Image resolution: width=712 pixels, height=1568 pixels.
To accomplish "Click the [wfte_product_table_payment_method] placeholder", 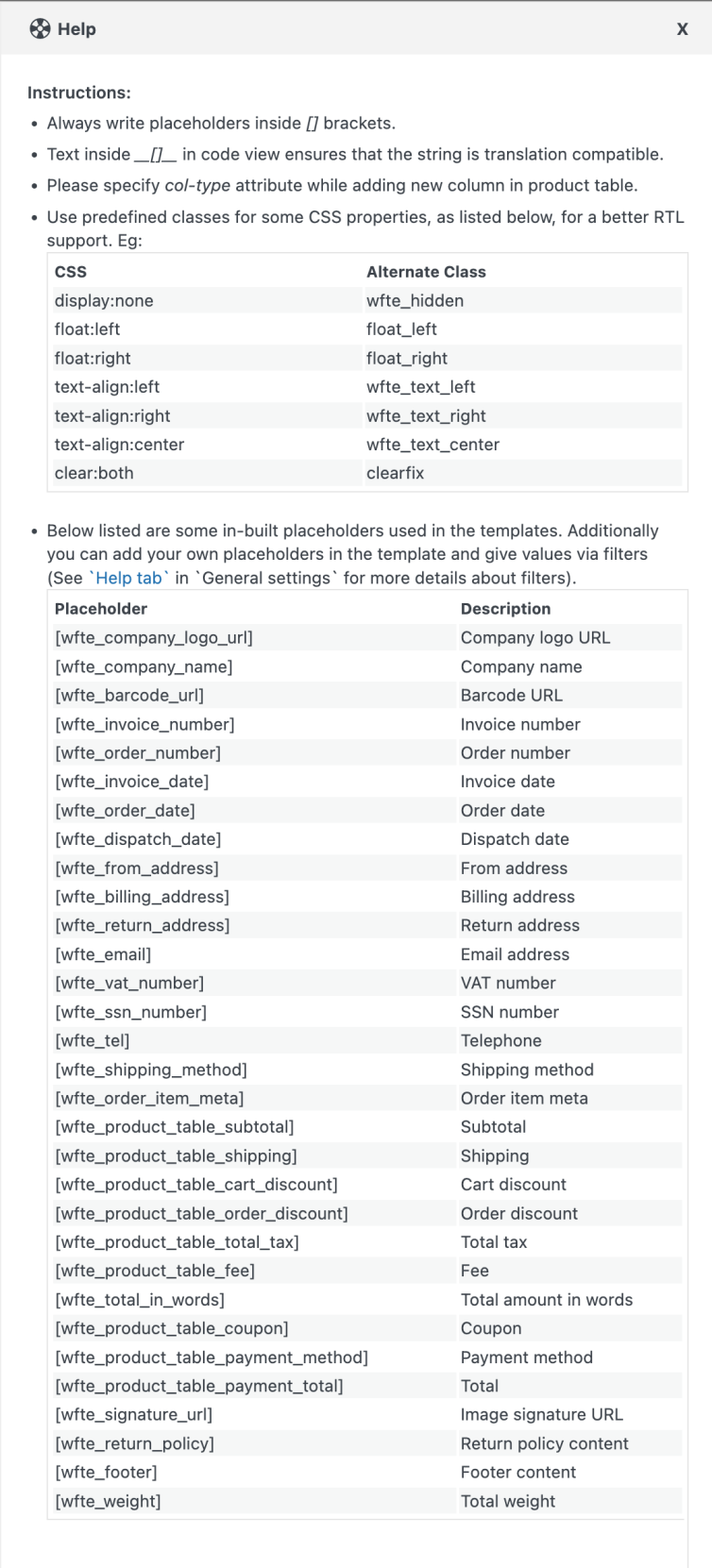I will (x=212, y=1357).
